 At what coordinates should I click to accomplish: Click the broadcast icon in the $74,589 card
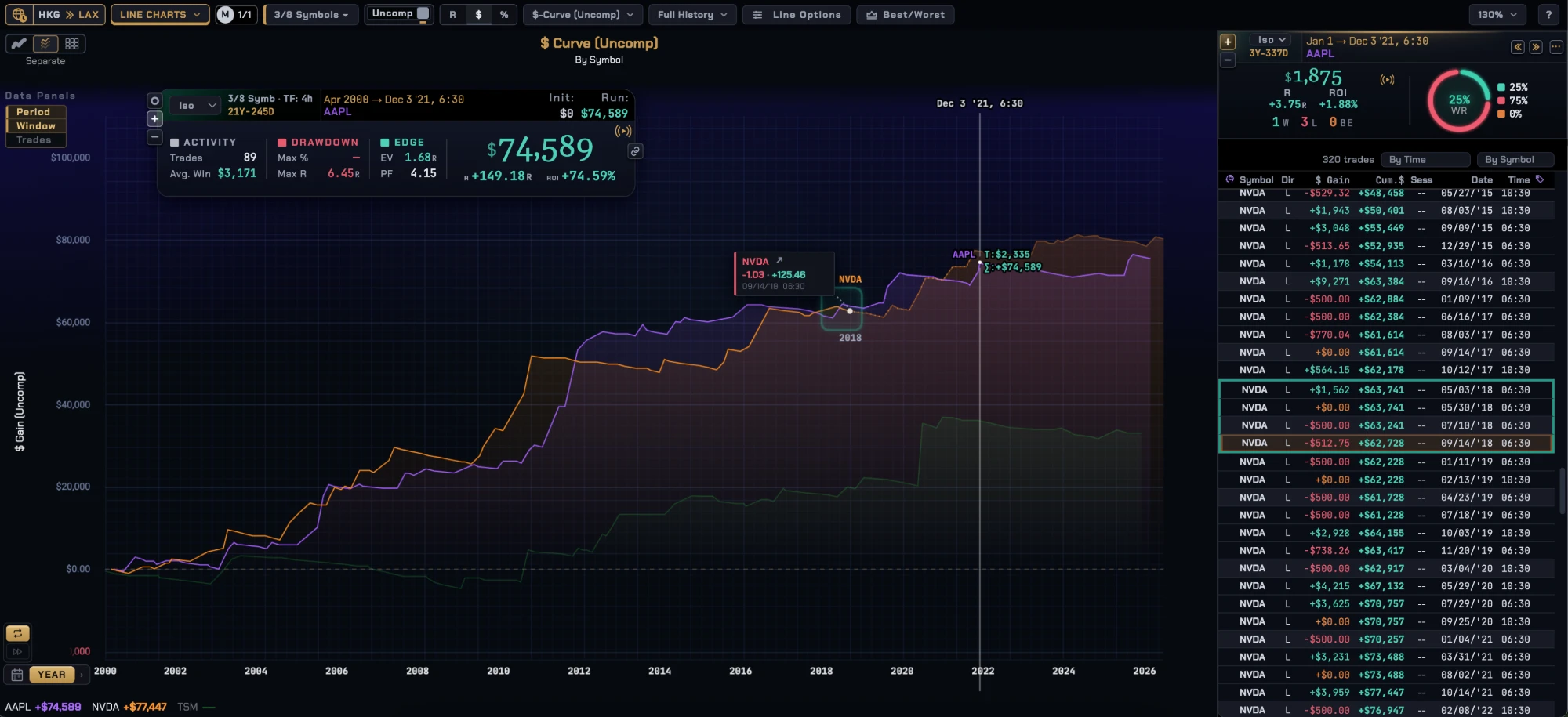[x=623, y=131]
